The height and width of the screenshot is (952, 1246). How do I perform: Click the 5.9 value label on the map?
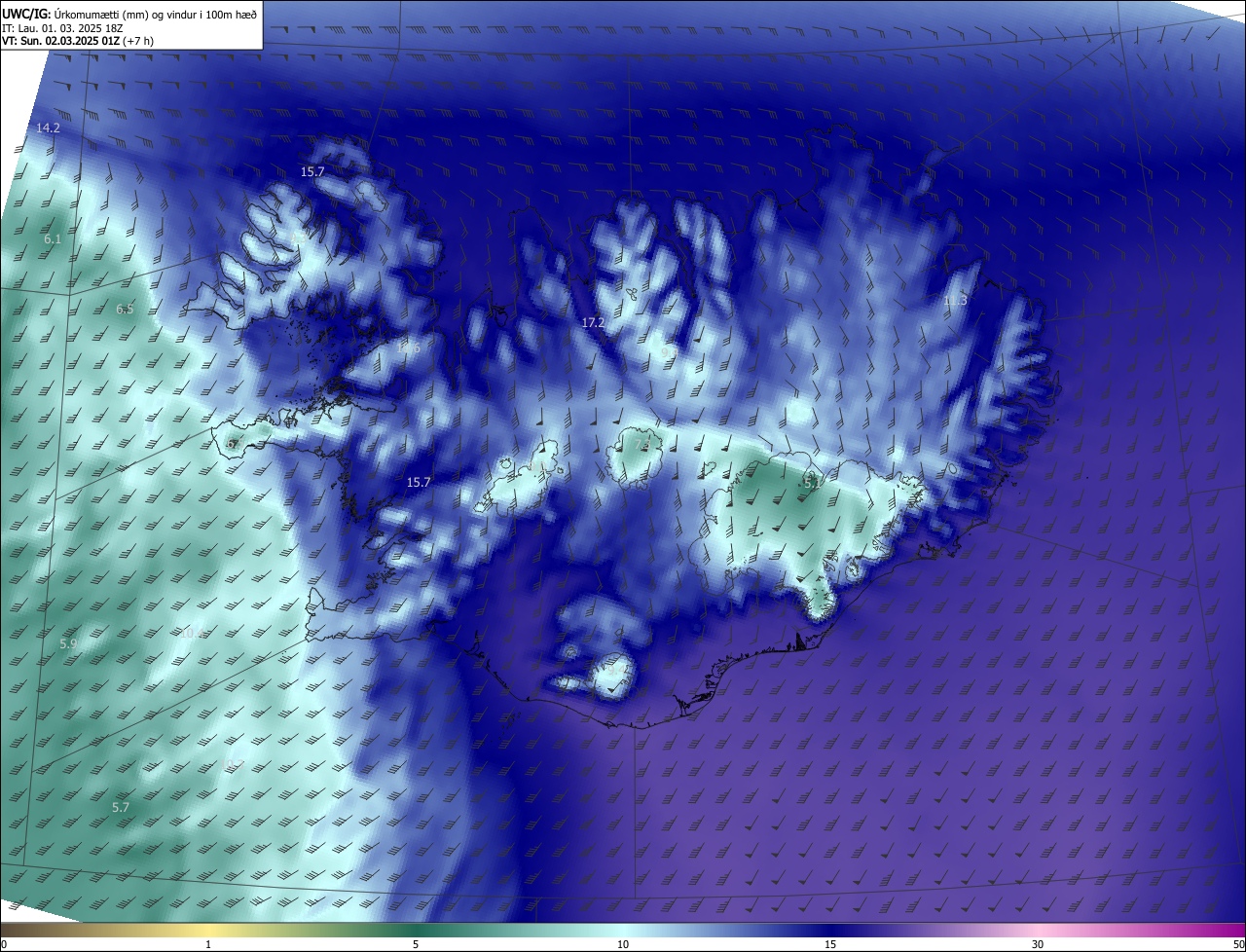(x=68, y=644)
